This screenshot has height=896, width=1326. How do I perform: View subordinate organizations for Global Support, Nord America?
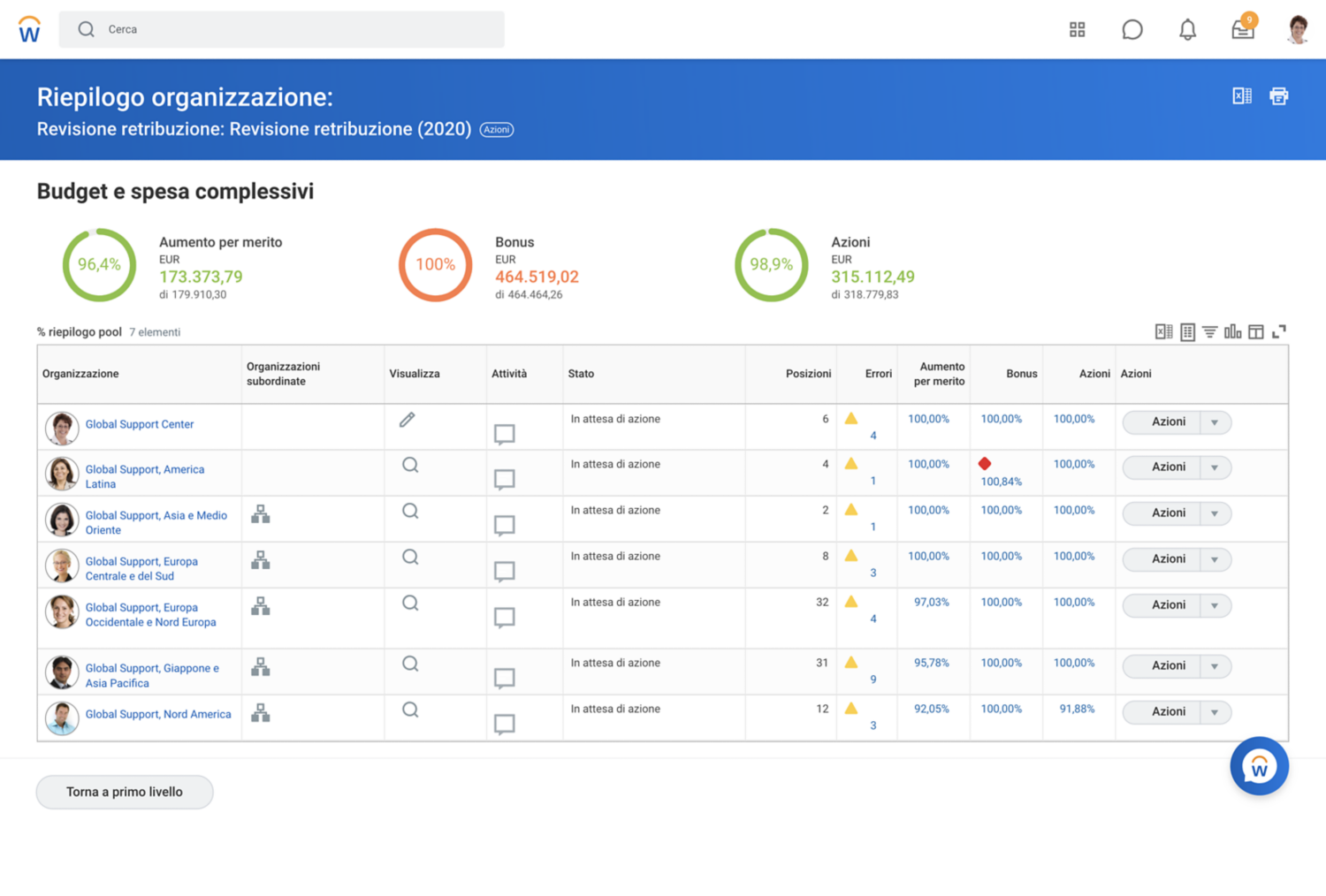pos(260,712)
